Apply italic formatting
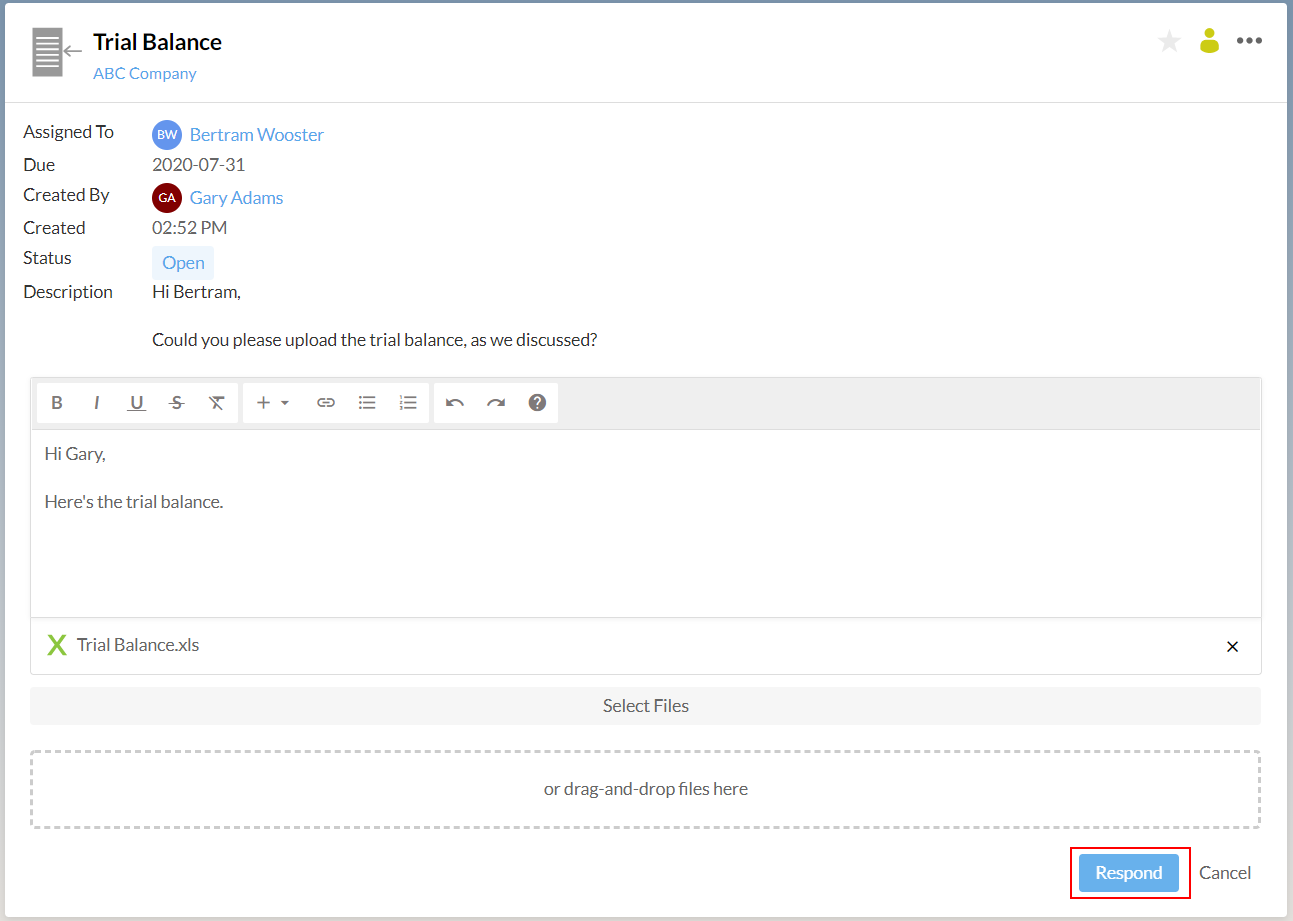Viewport: 1293px width, 921px height. pos(96,402)
